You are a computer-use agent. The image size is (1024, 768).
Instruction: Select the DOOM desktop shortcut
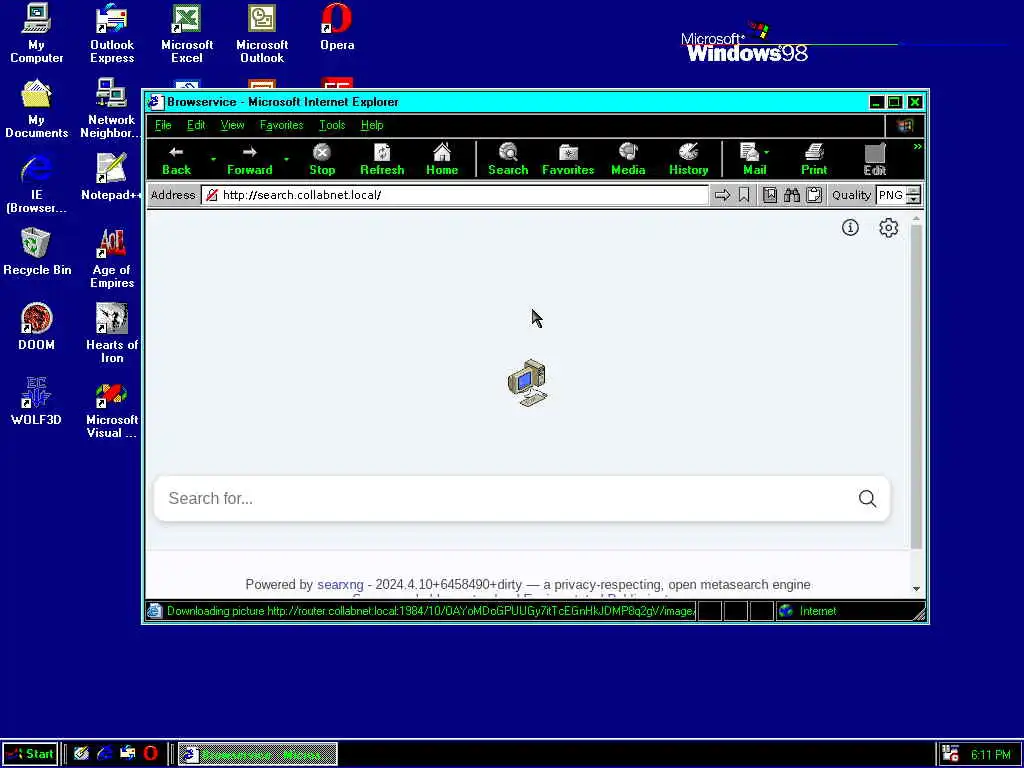pyautogui.click(x=37, y=327)
